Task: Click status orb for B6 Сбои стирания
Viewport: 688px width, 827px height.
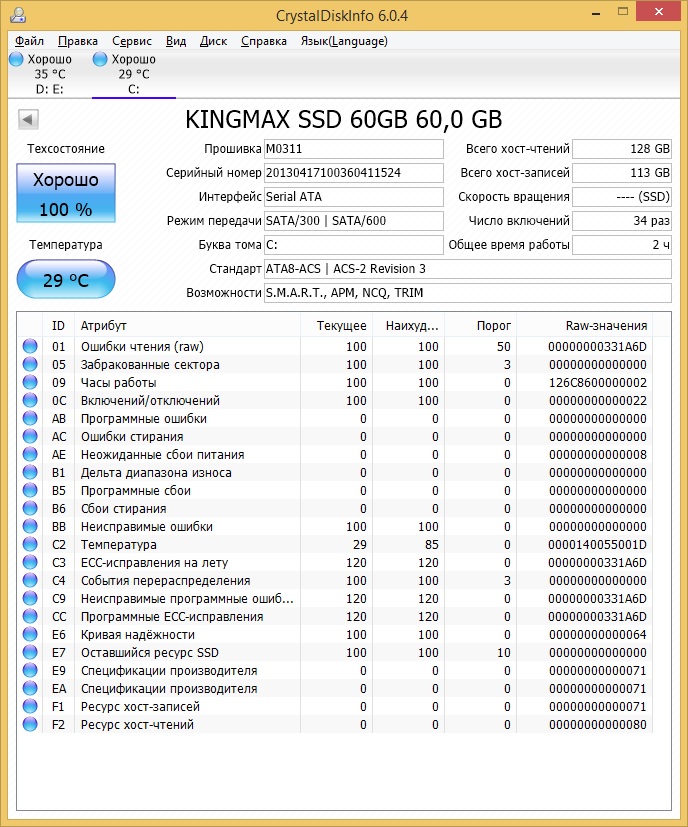Action: (30, 508)
